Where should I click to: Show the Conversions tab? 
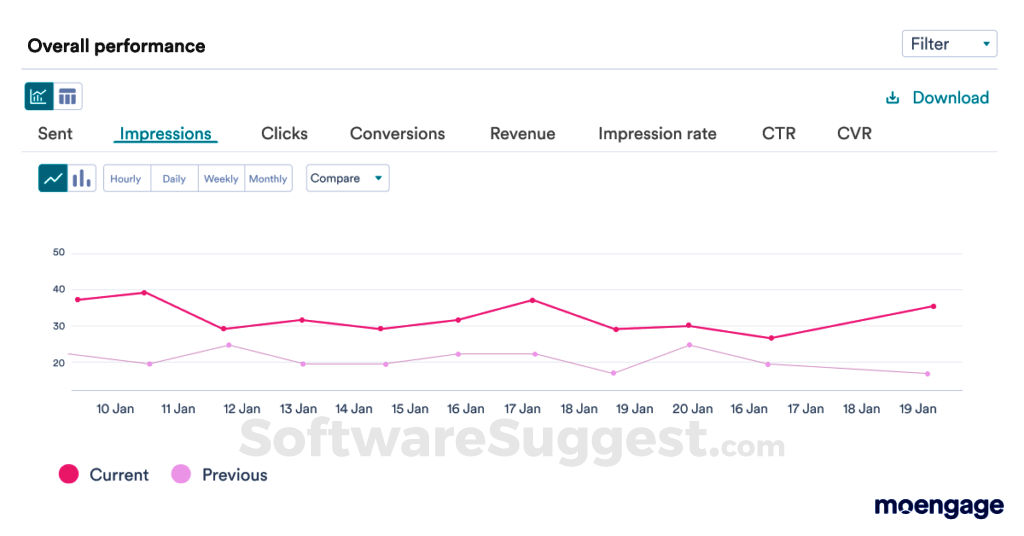[397, 134]
